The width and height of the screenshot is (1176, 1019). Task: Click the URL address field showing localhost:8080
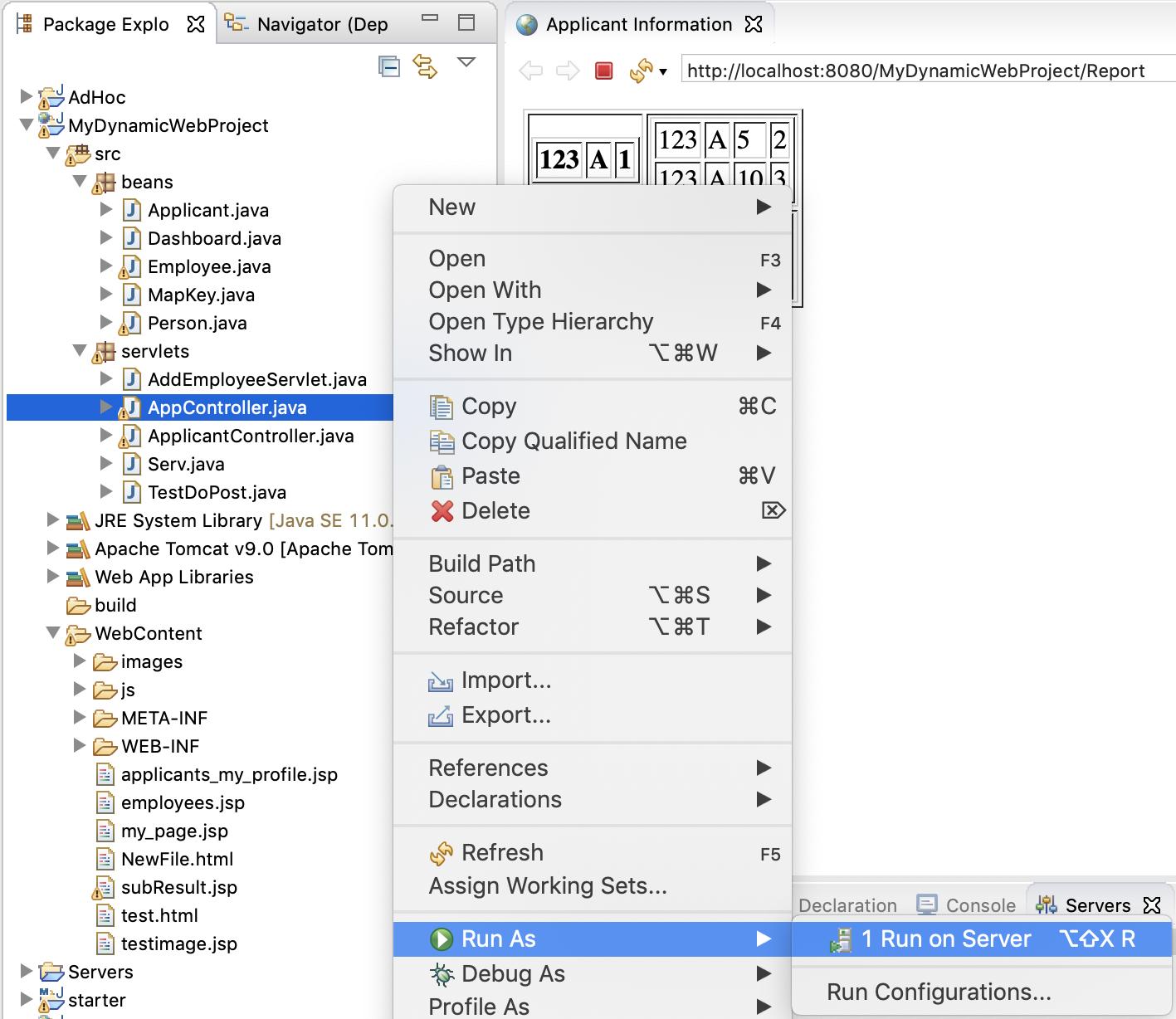(913, 71)
